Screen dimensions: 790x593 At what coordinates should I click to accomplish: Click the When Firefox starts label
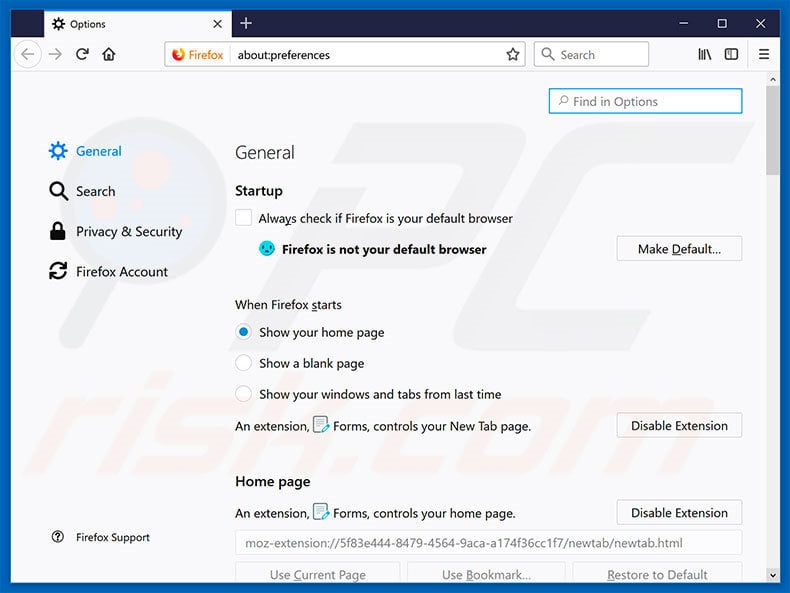(x=288, y=304)
